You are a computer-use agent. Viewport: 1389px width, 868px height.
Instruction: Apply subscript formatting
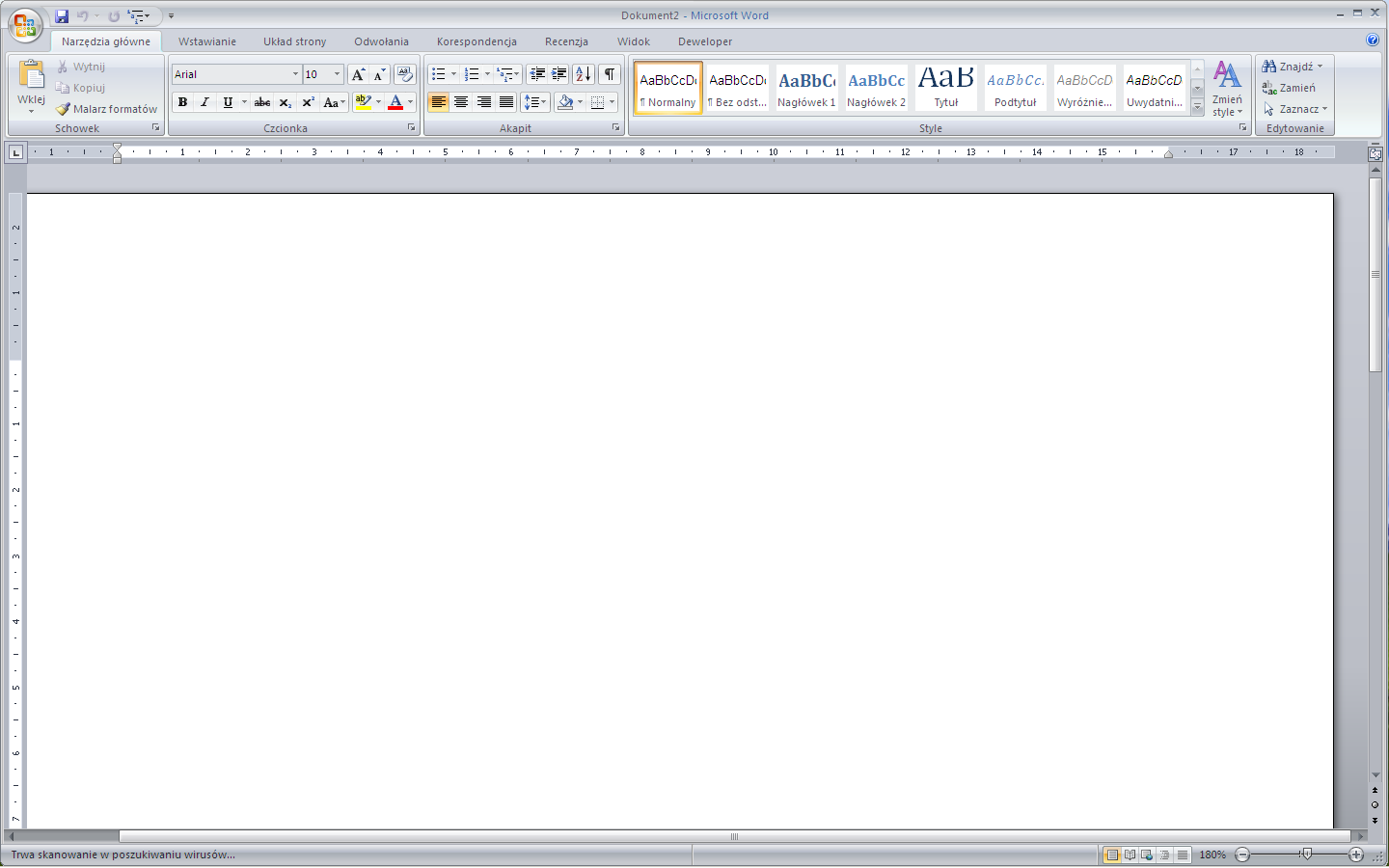pos(286,102)
